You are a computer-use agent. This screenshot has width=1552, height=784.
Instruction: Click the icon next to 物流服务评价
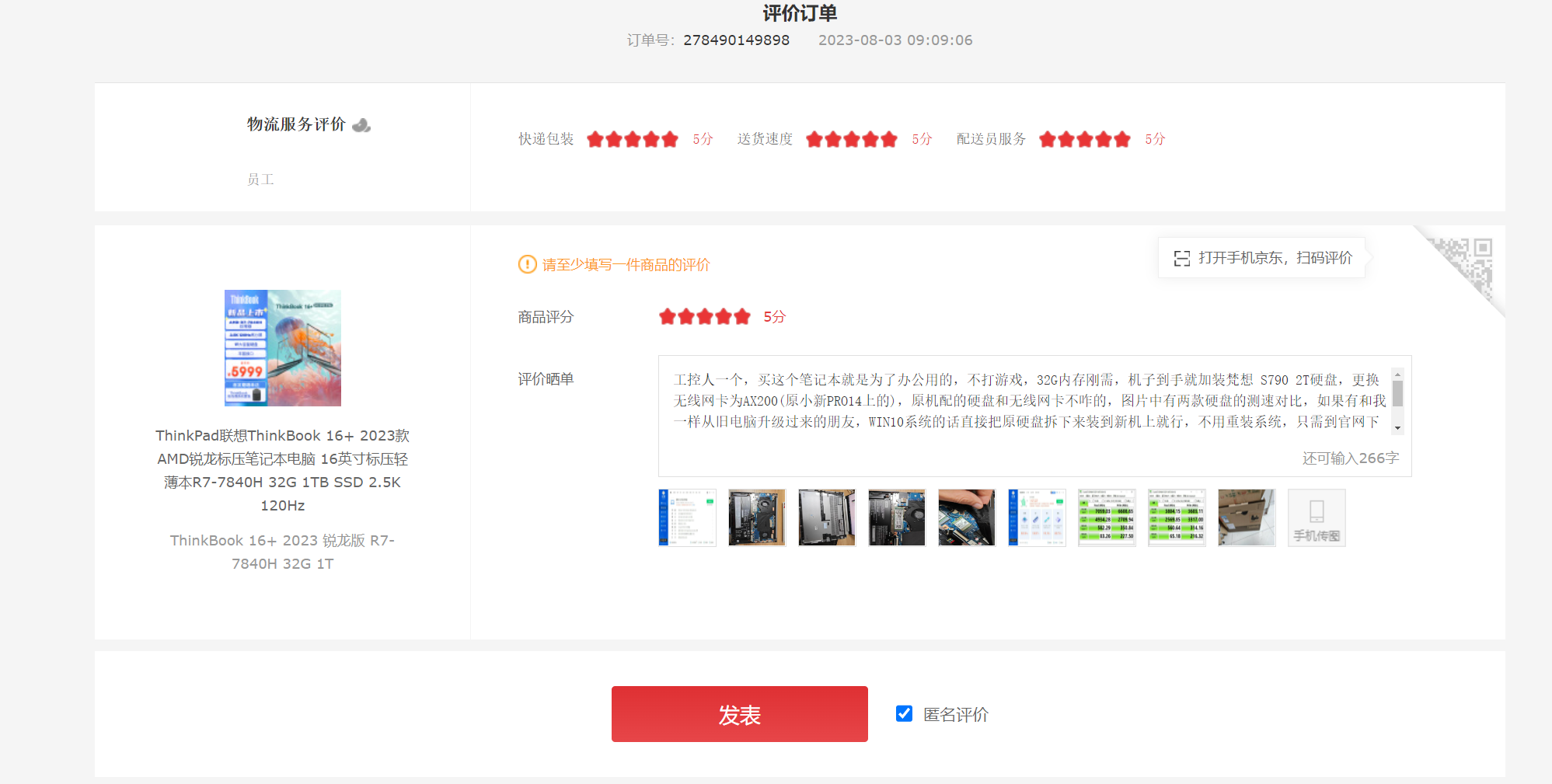361,124
